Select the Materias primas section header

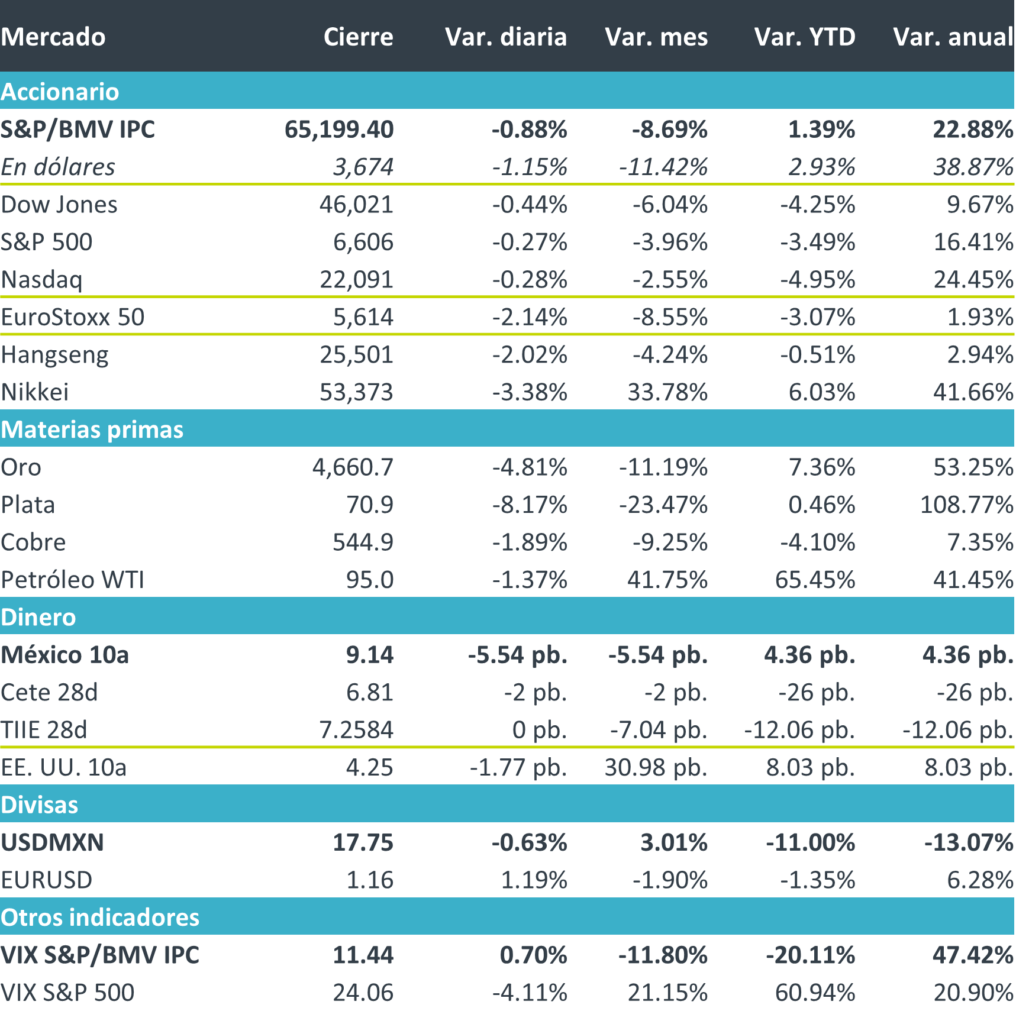pos(92,429)
